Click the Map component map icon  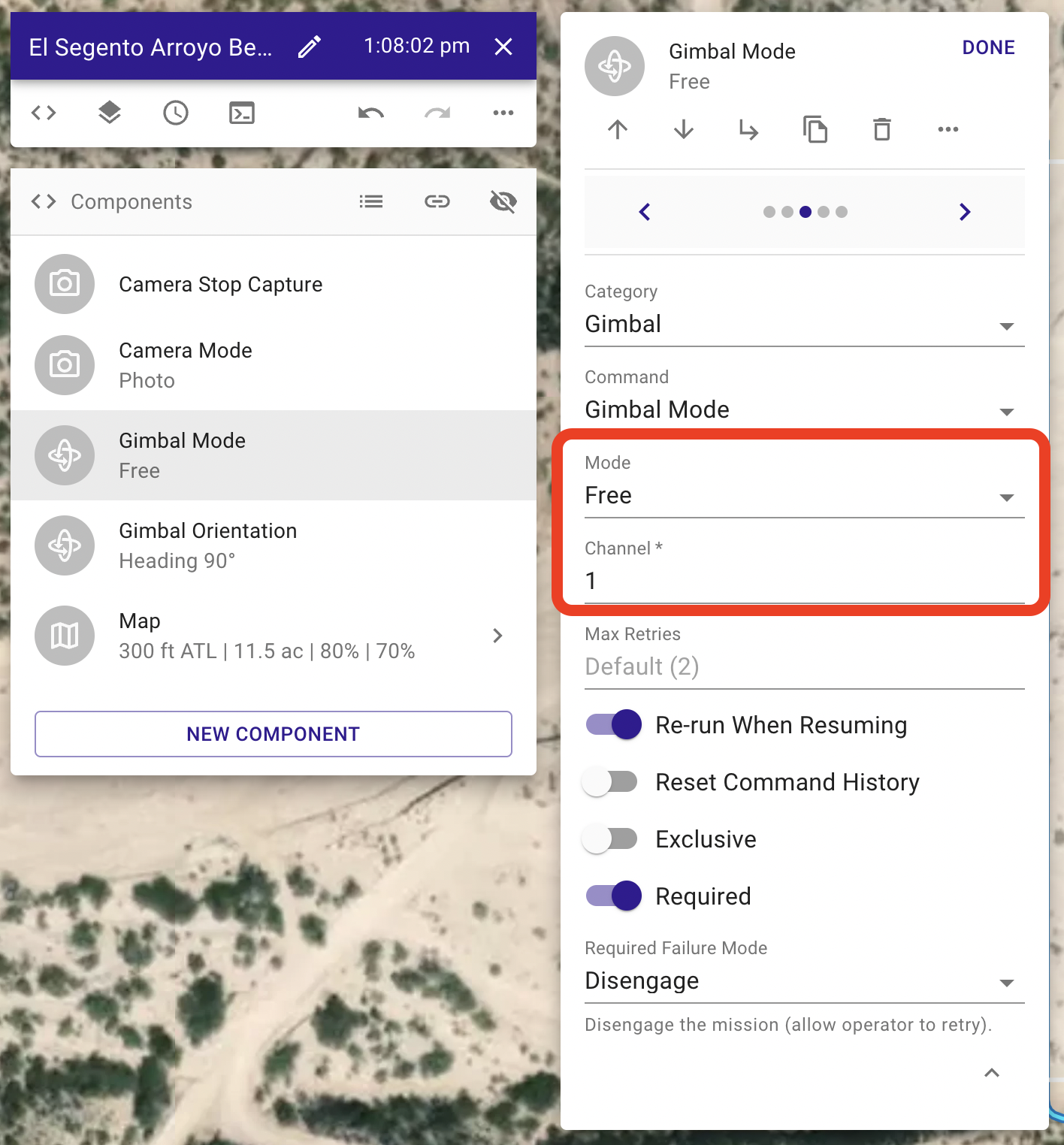[x=65, y=636]
